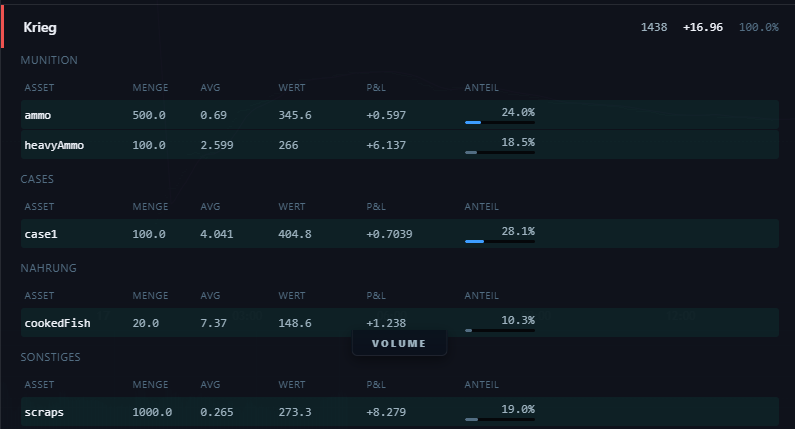Open the scraps asset row
Viewport: 795px width, 429px height.
(400, 412)
